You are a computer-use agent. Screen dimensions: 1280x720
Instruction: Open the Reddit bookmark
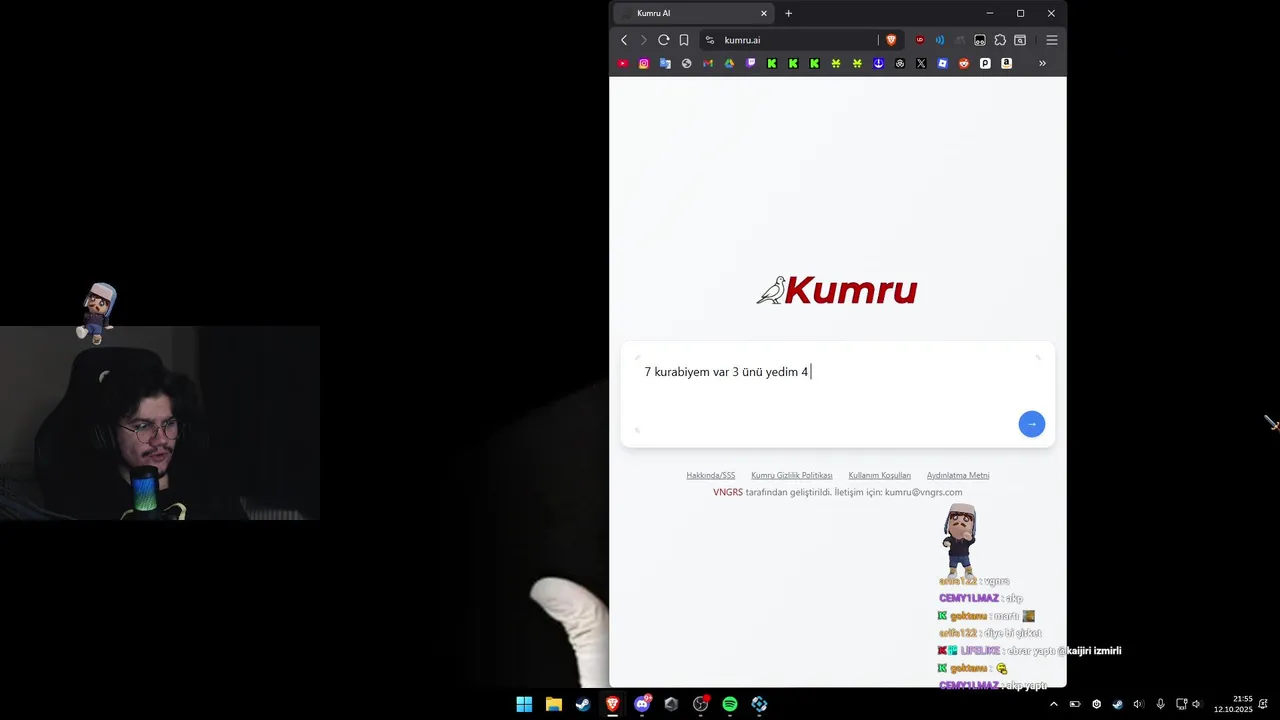(x=964, y=63)
